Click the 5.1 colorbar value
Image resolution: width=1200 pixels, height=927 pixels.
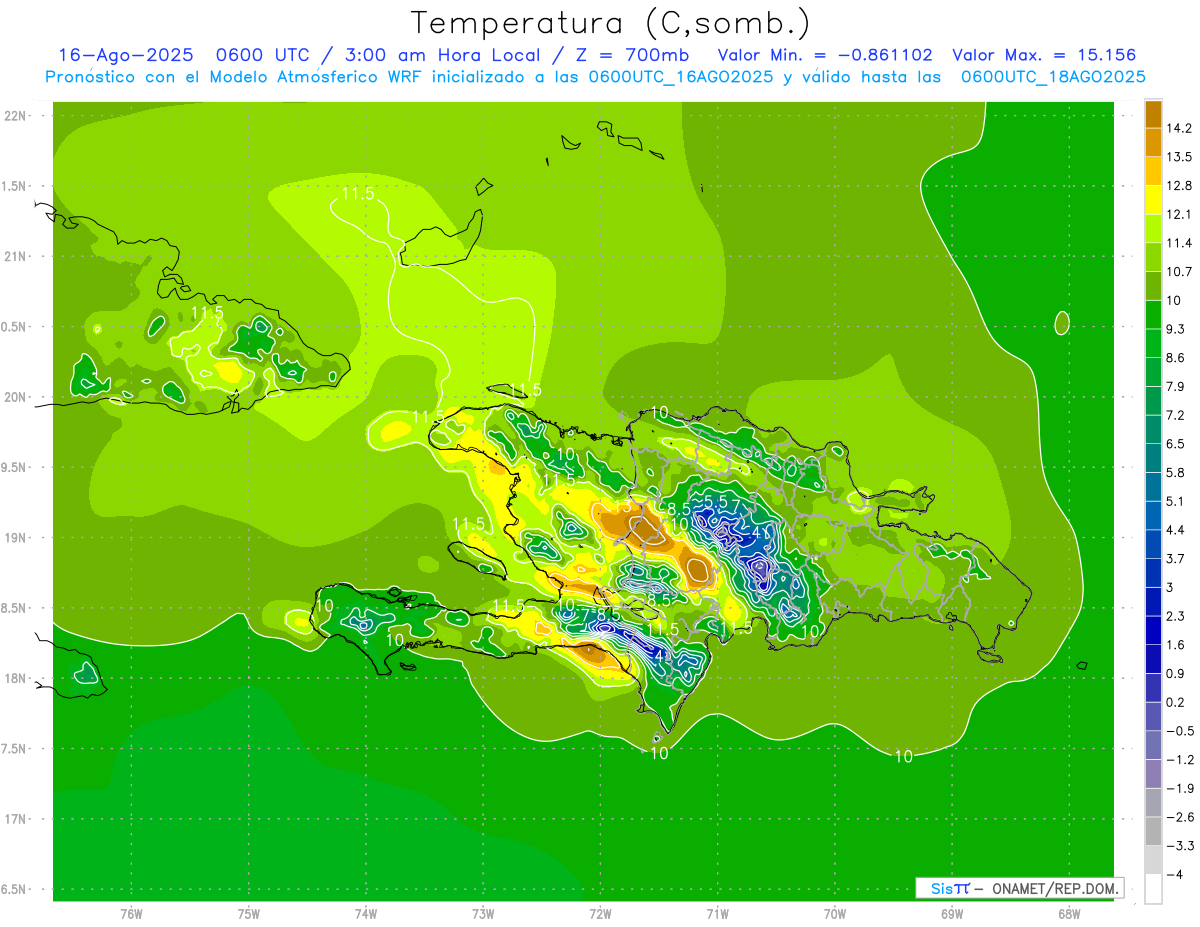(1176, 501)
